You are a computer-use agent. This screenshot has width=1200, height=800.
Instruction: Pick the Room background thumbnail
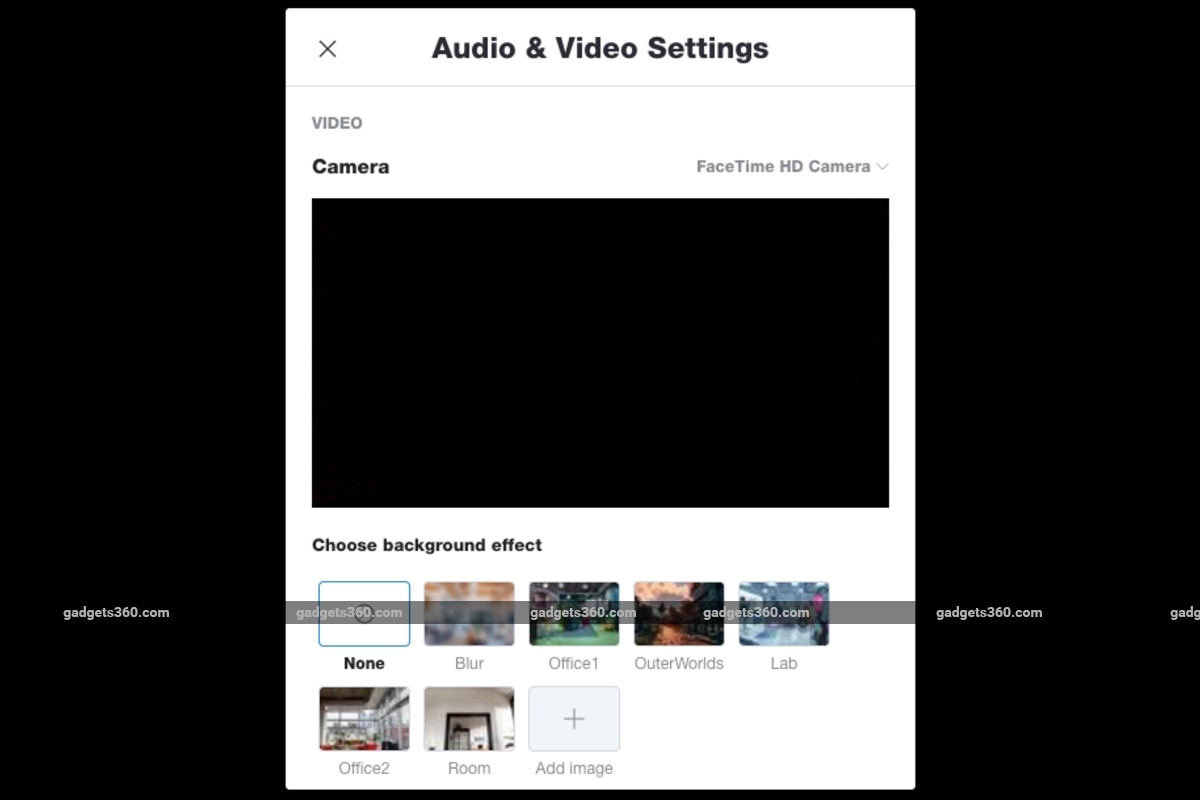(x=469, y=718)
